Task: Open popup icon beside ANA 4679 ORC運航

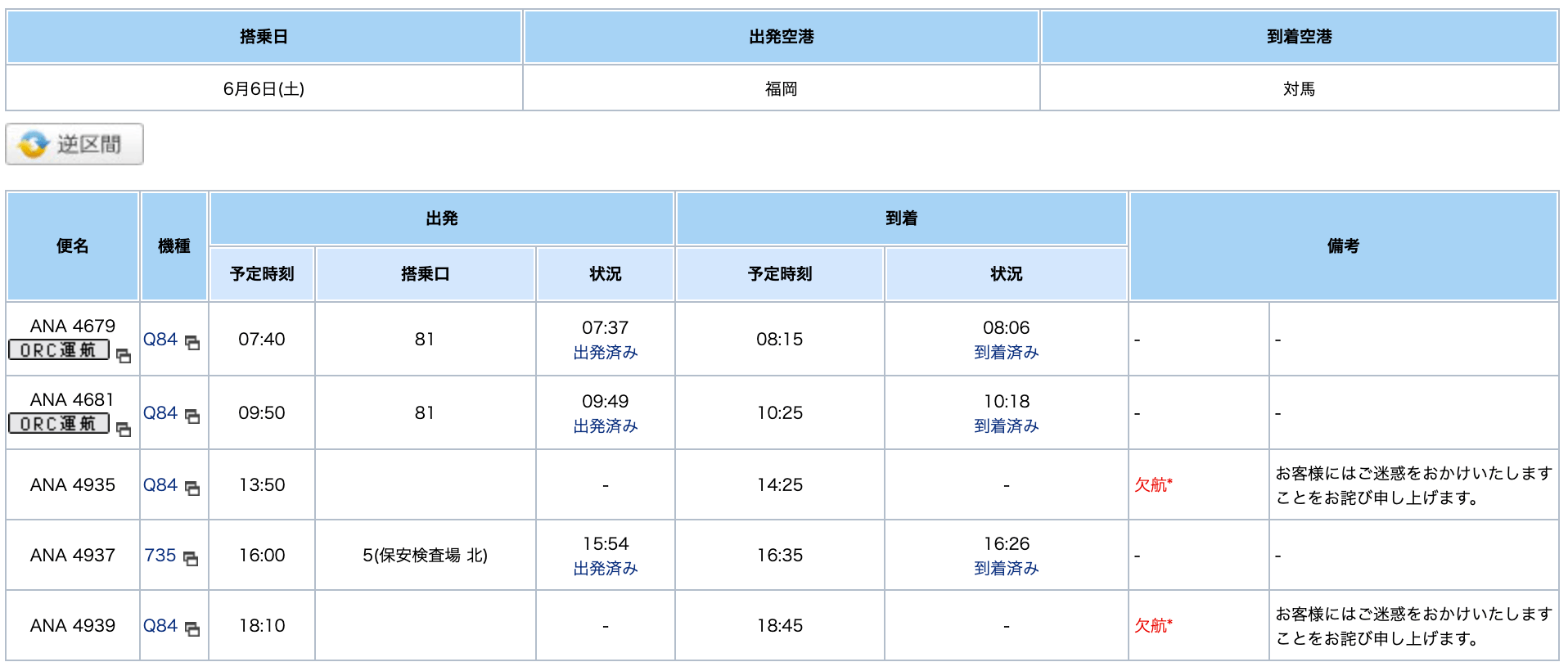Action: [124, 356]
